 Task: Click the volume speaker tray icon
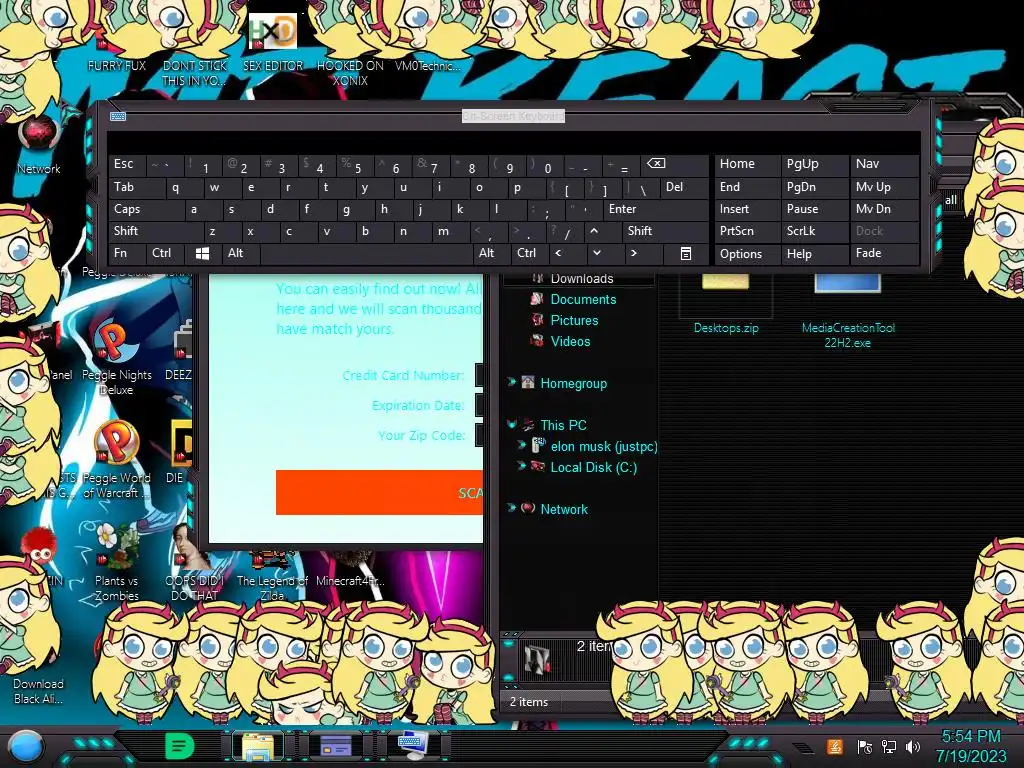[x=913, y=746]
